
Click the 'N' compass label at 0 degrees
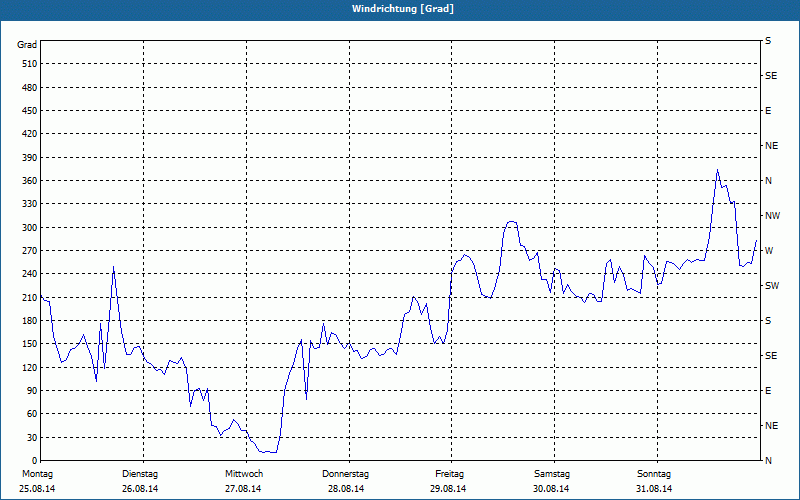click(x=768, y=461)
